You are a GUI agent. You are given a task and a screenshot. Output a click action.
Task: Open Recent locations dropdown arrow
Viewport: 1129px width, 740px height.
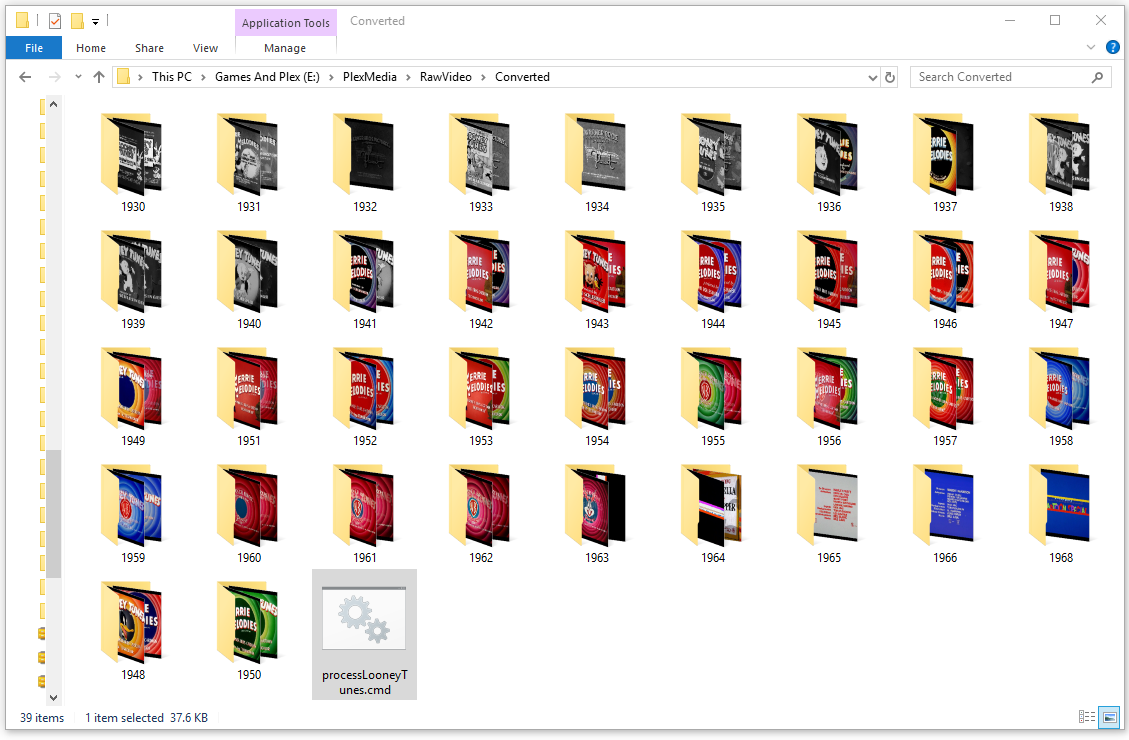78,78
